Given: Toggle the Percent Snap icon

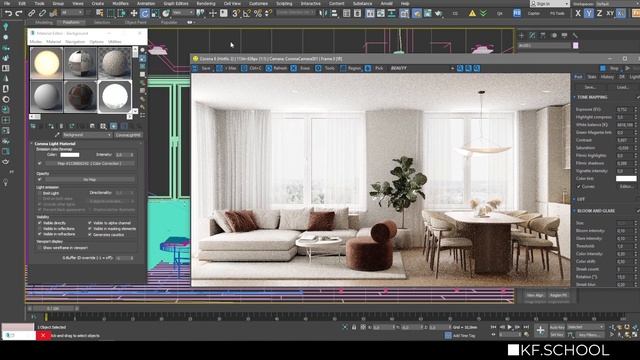Looking at the screenshot, I should tap(258, 13).
